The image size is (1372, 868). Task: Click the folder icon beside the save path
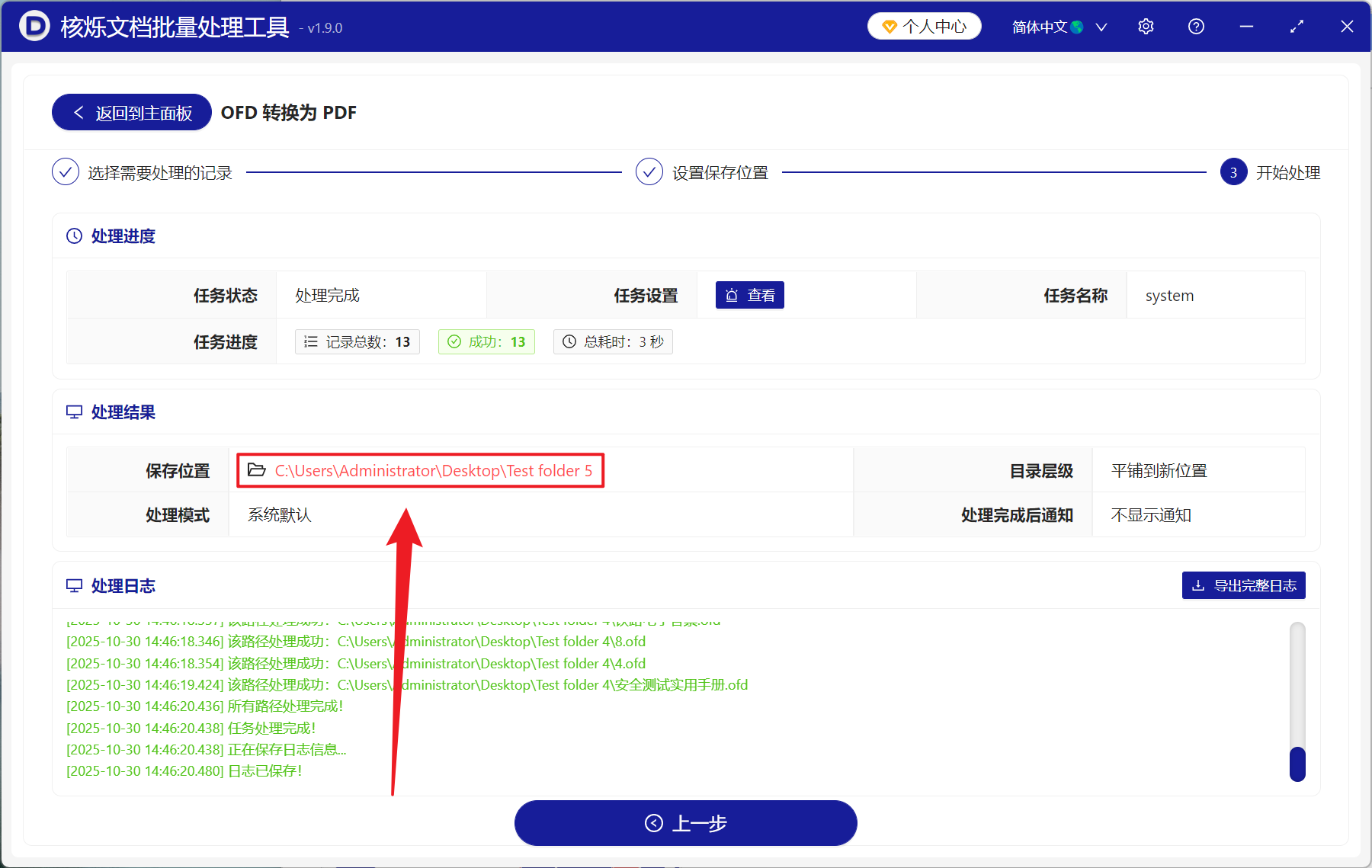click(x=256, y=470)
